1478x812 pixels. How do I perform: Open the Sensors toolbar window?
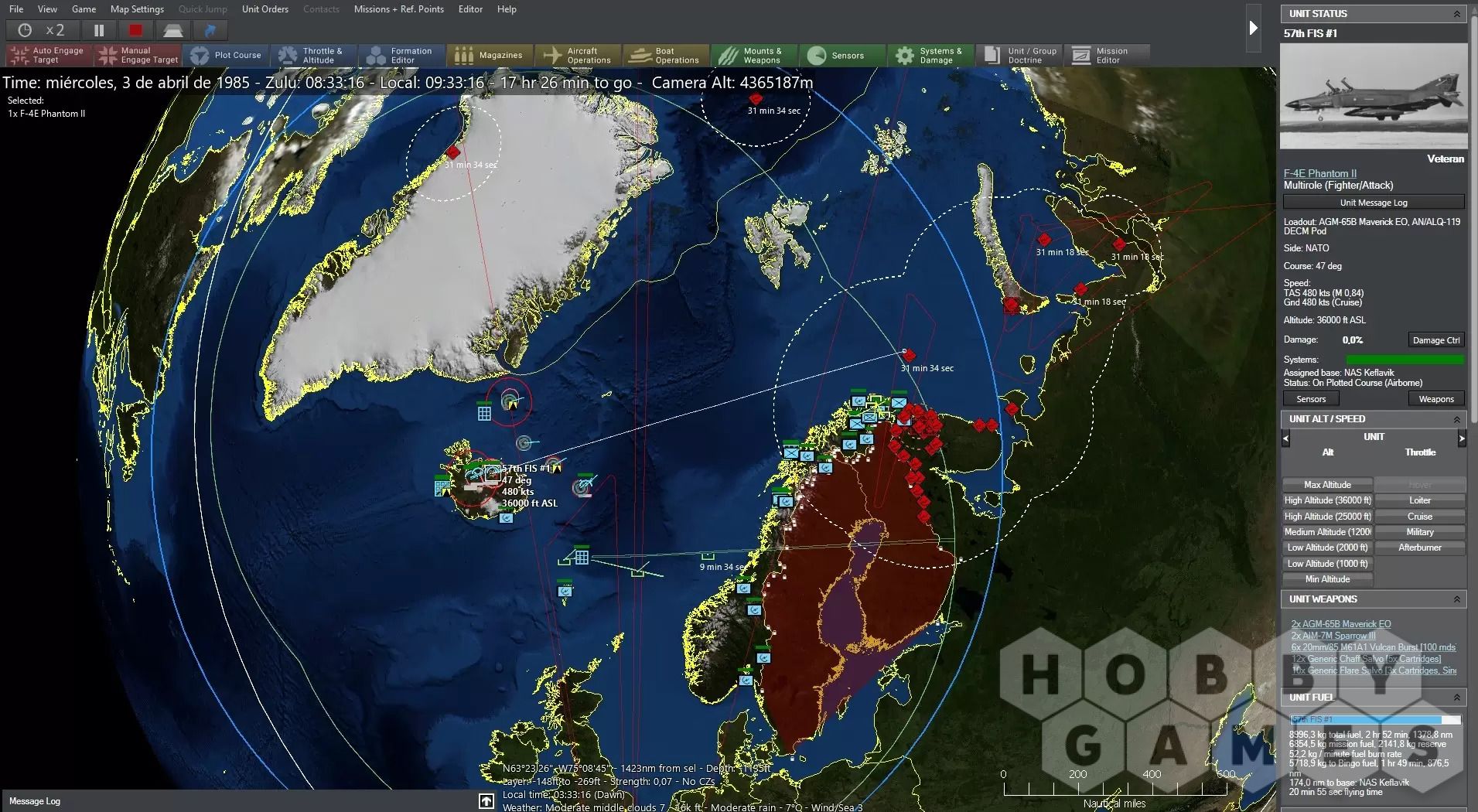click(x=843, y=55)
